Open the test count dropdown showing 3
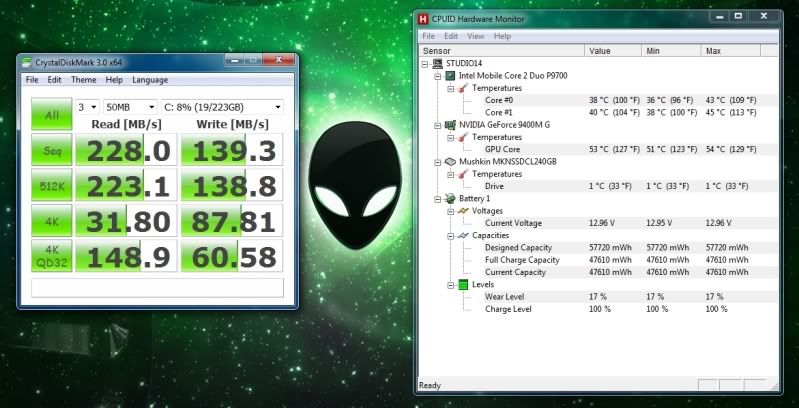 pyautogui.click(x=87, y=107)
